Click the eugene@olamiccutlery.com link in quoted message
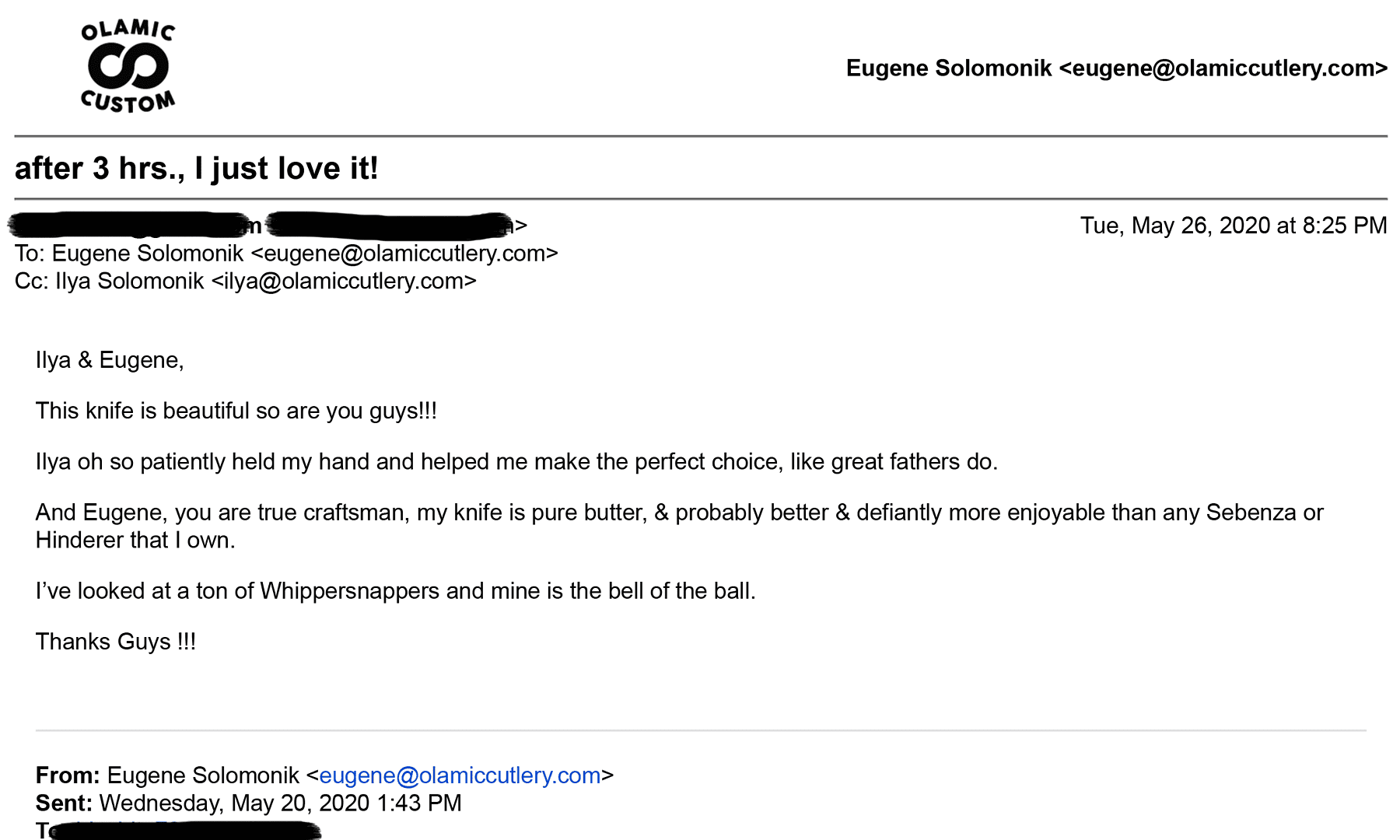 coord(460,775)
